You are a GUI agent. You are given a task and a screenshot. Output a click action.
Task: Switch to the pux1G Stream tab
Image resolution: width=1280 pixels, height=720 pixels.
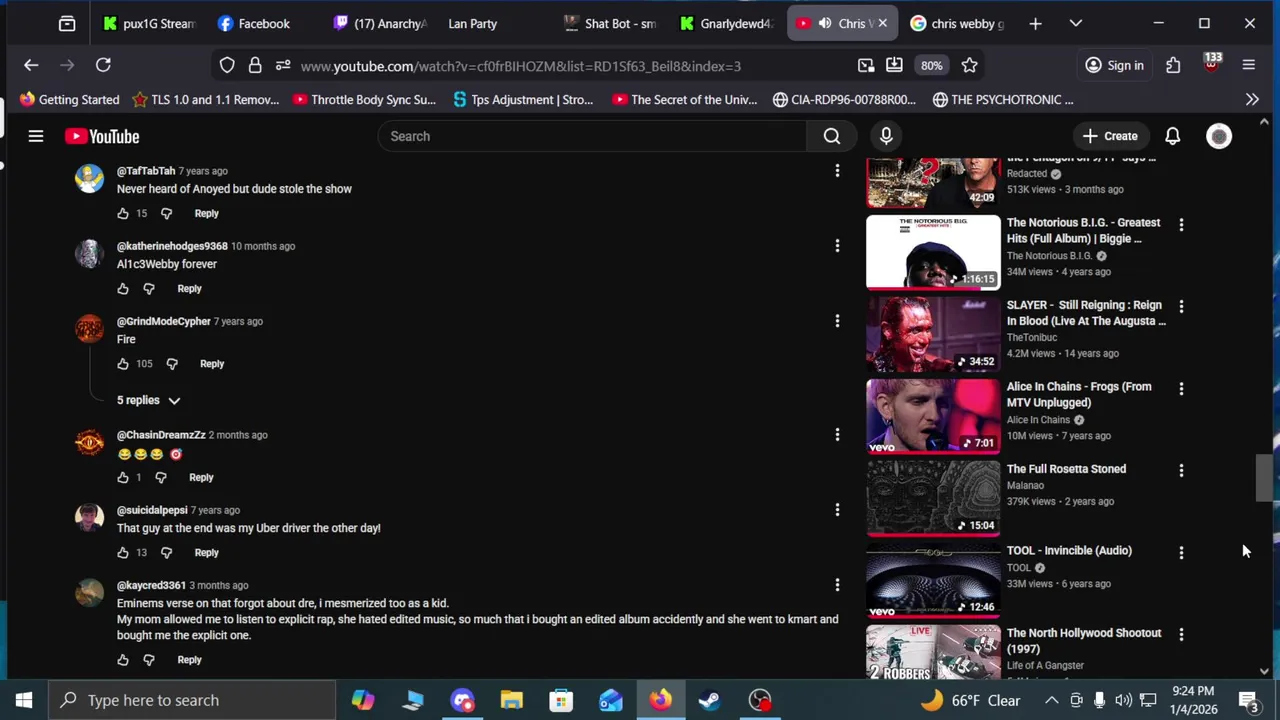148,23
